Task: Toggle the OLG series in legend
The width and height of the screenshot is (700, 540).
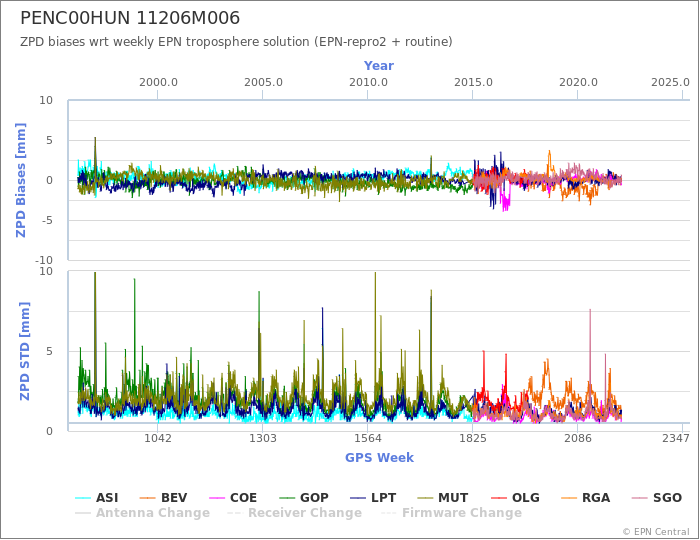Action: [515, 498]
